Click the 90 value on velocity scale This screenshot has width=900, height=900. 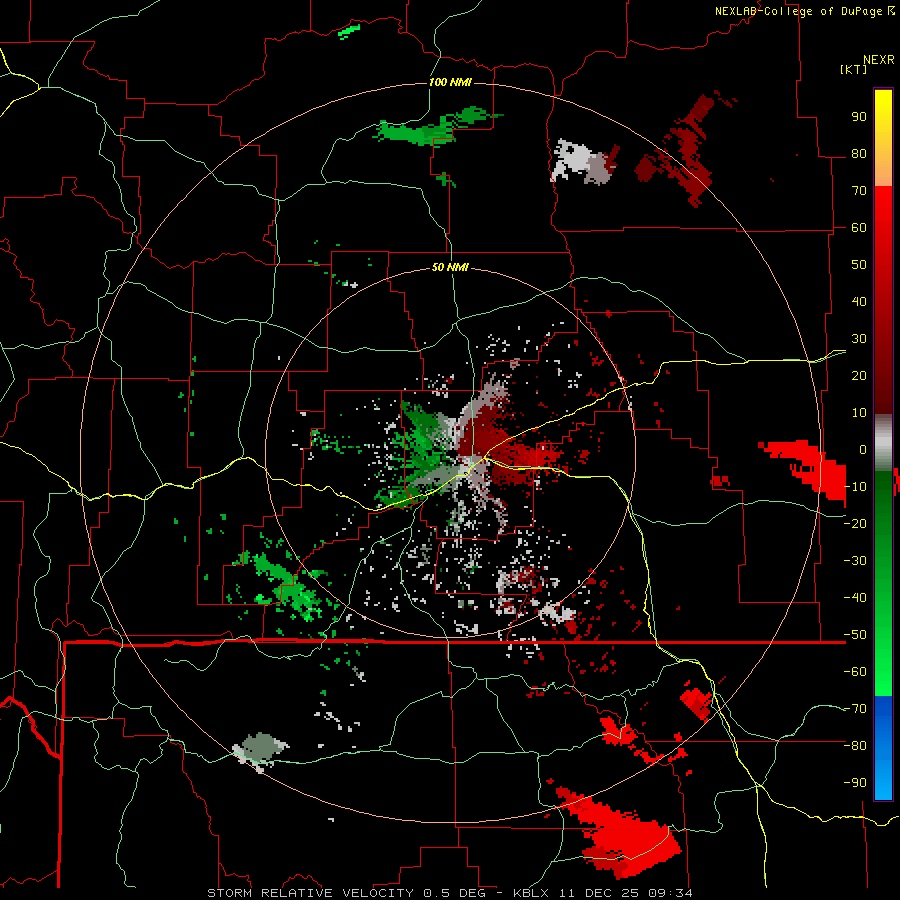(859, 117)
